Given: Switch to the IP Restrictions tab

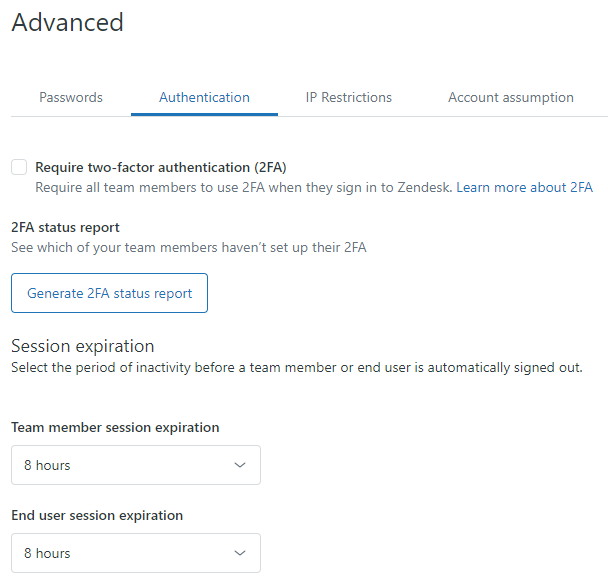Looking at the screenshot, I should 348,97.
